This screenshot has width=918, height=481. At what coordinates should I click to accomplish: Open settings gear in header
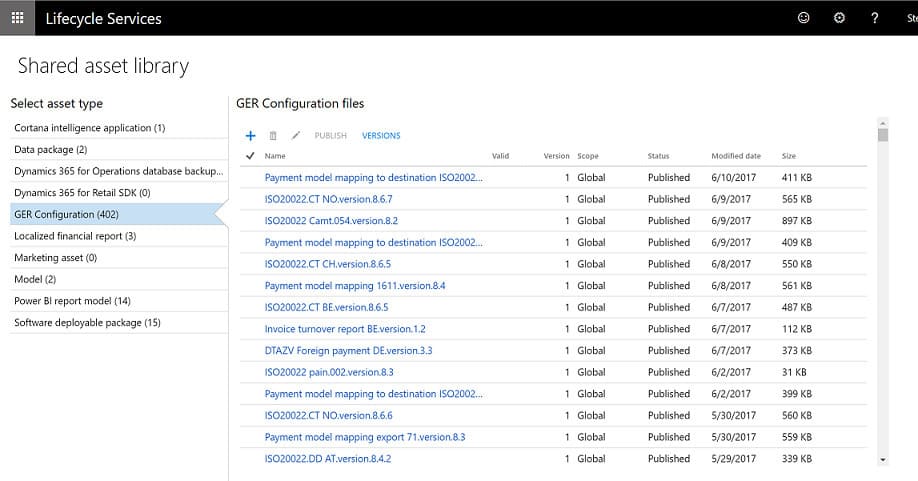point(839,18)
